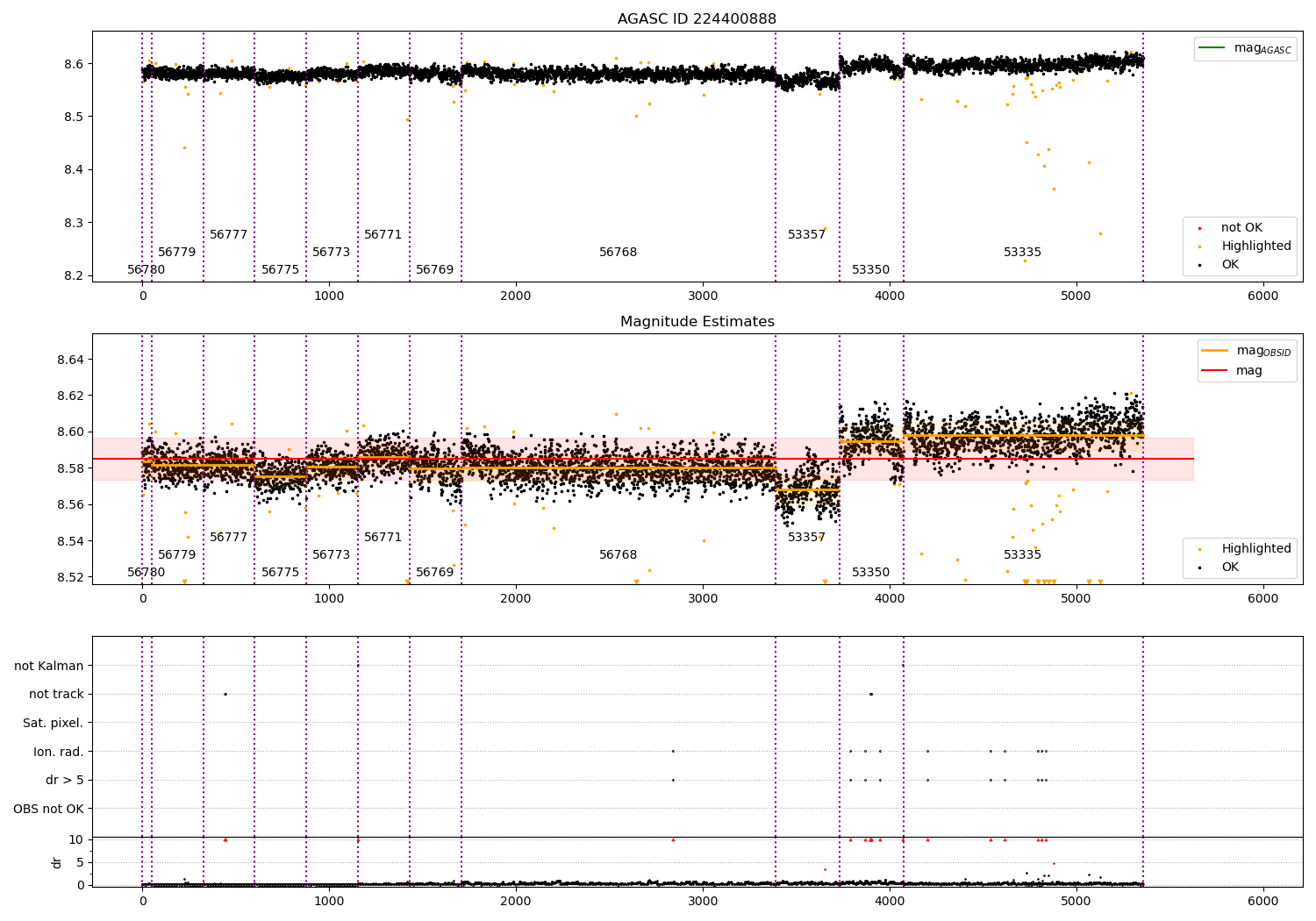Screen dimensions: 1316x921
Task: Click y-axis tick 5 on bottom plot
Action: click(80, 862)
